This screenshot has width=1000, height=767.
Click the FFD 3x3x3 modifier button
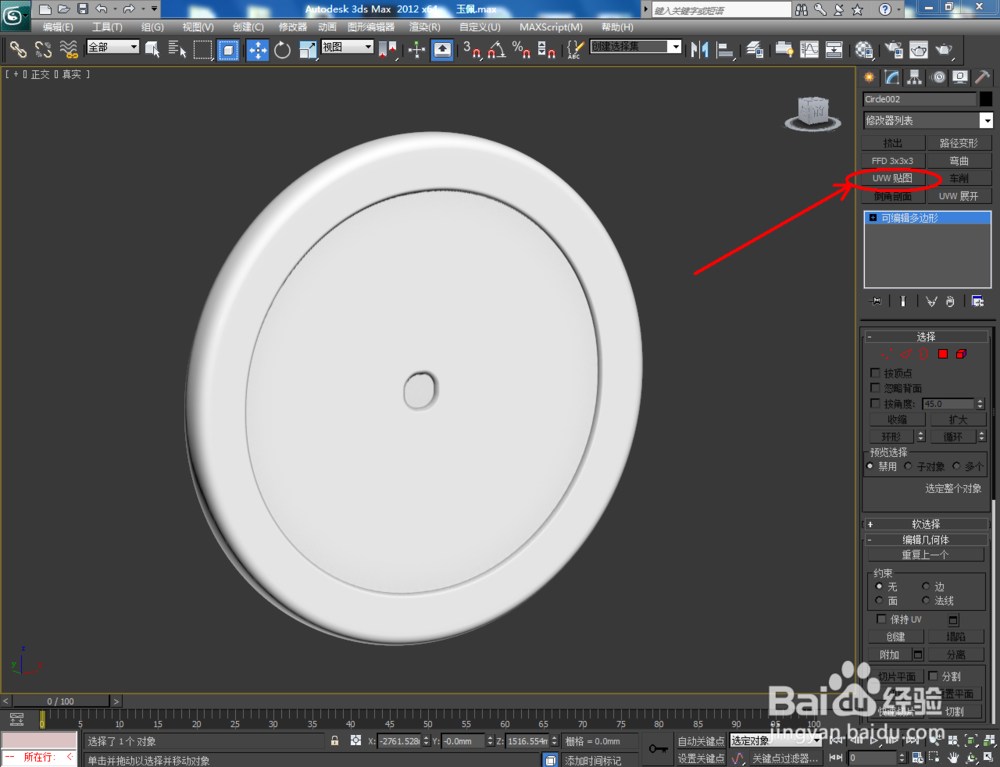coord(893,161)
